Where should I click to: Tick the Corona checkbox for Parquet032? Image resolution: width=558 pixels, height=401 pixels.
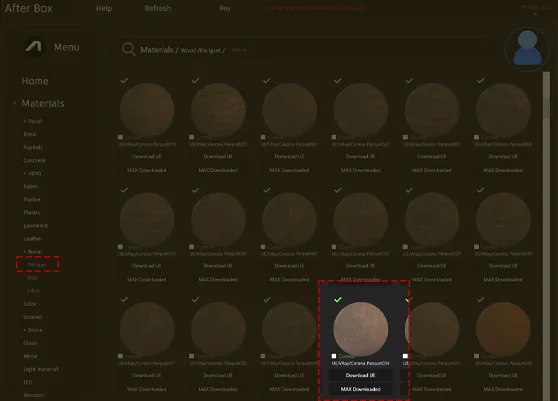(191, 356)
